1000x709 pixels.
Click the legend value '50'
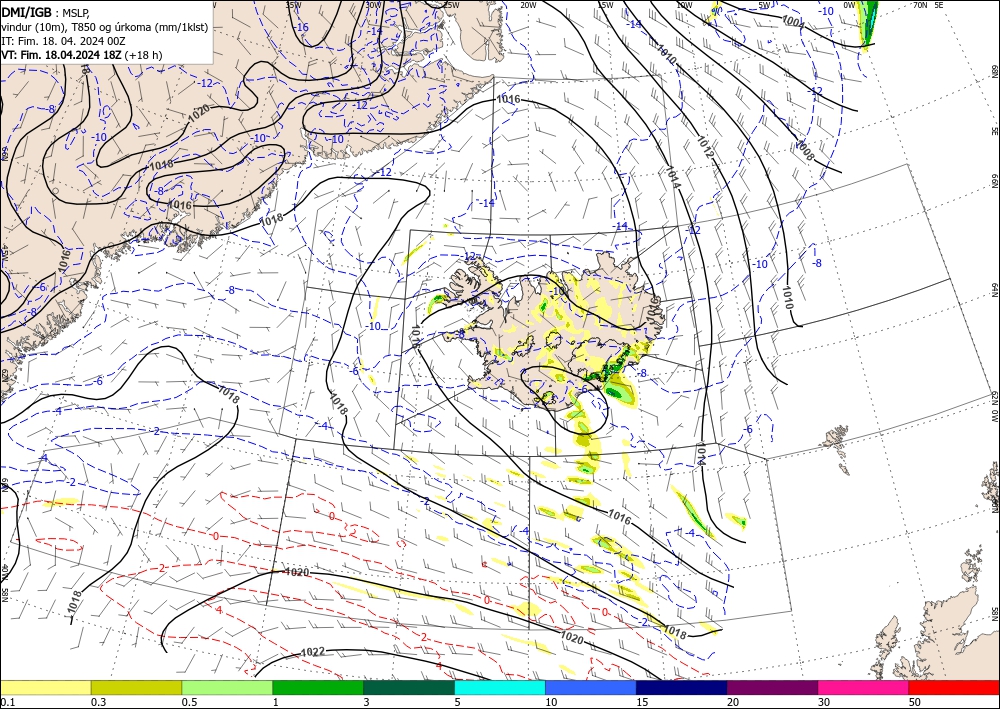tap(915, 702)
